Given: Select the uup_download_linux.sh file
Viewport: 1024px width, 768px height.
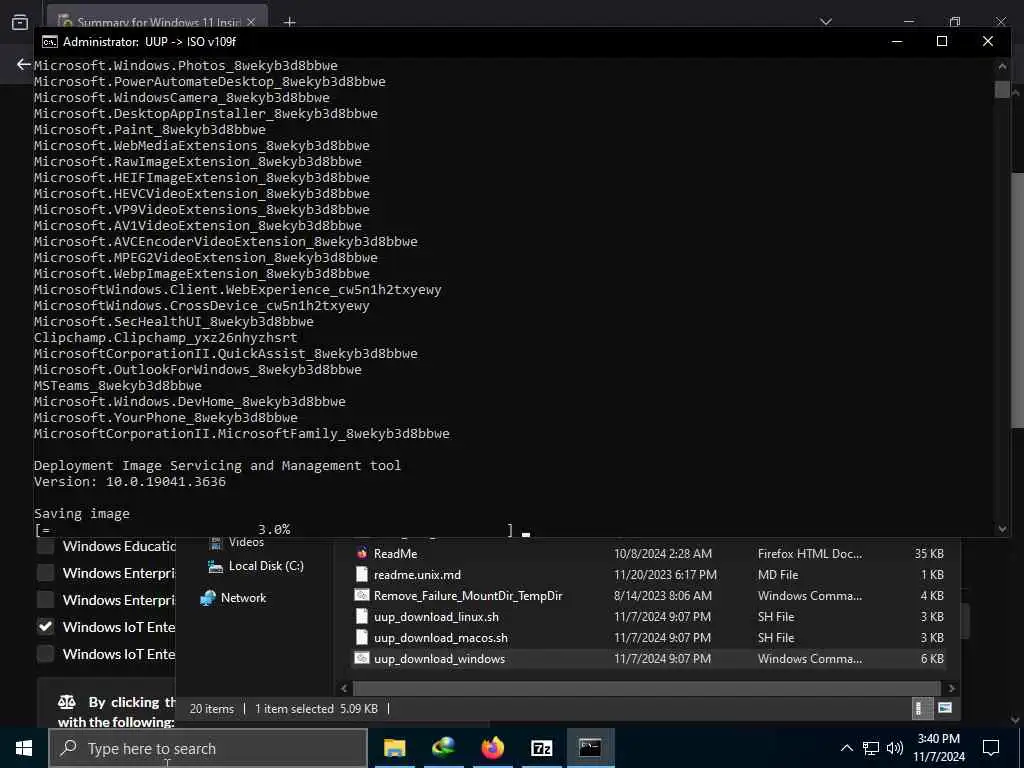Looking at the screenshot, I should (436, 617).
